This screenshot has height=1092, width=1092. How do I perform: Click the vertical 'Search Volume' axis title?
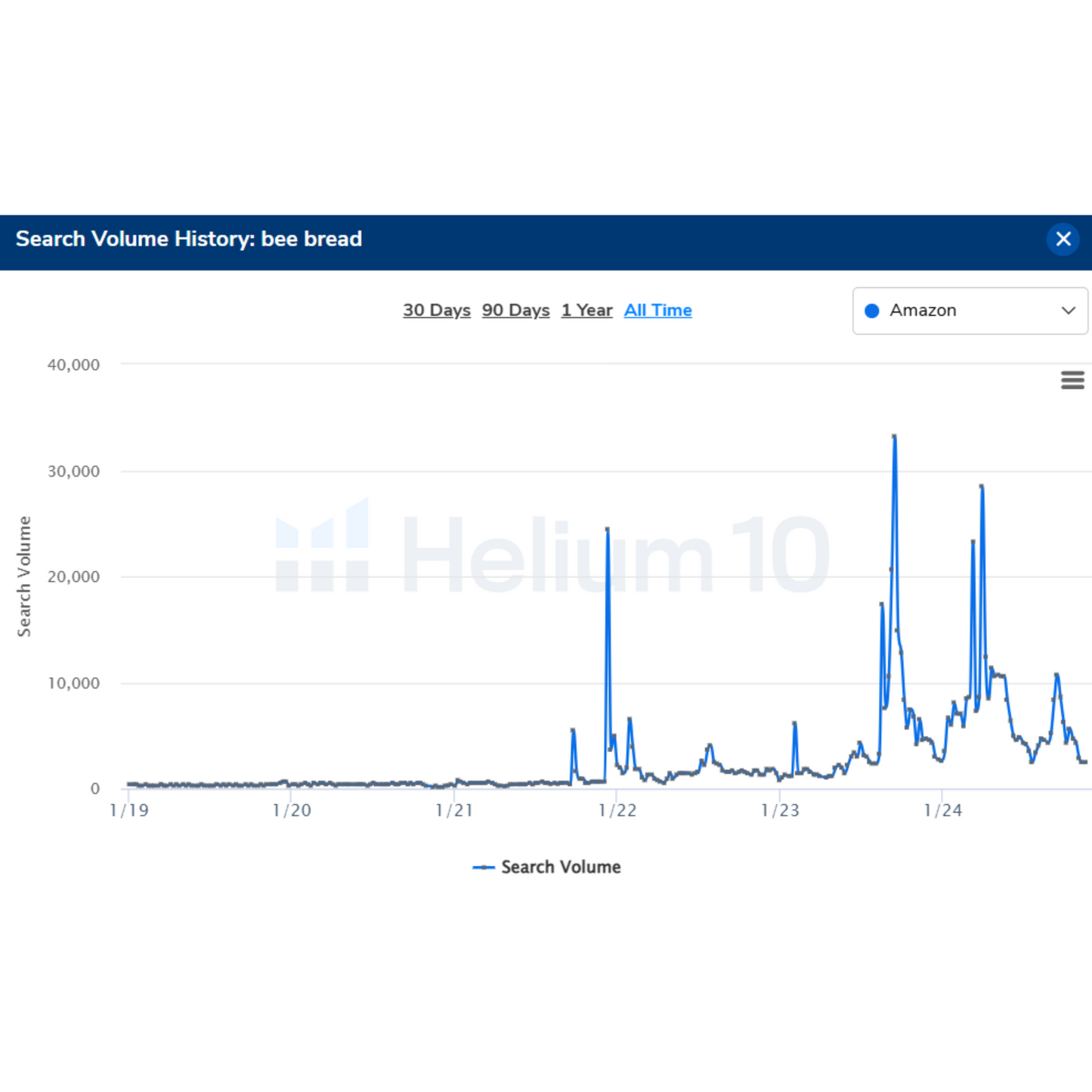click(x=24, y=577)
